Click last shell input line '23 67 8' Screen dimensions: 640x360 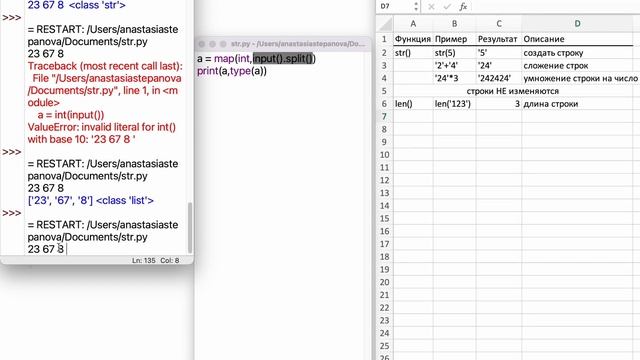tap(46, 249)
